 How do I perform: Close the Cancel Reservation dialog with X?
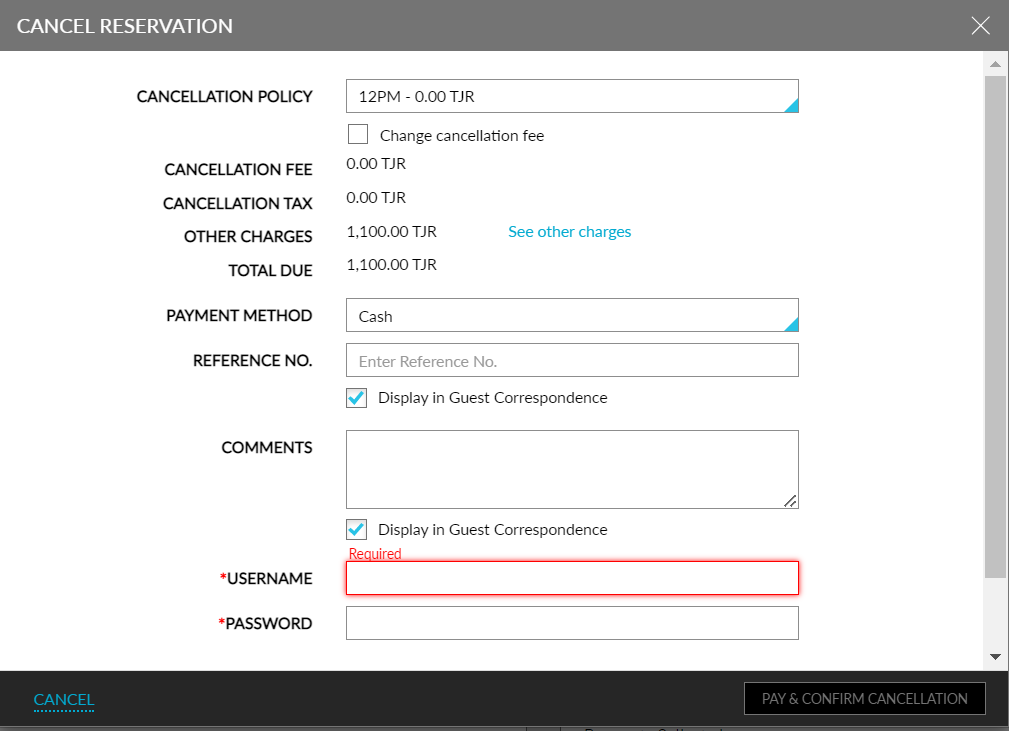pos(980,26)
